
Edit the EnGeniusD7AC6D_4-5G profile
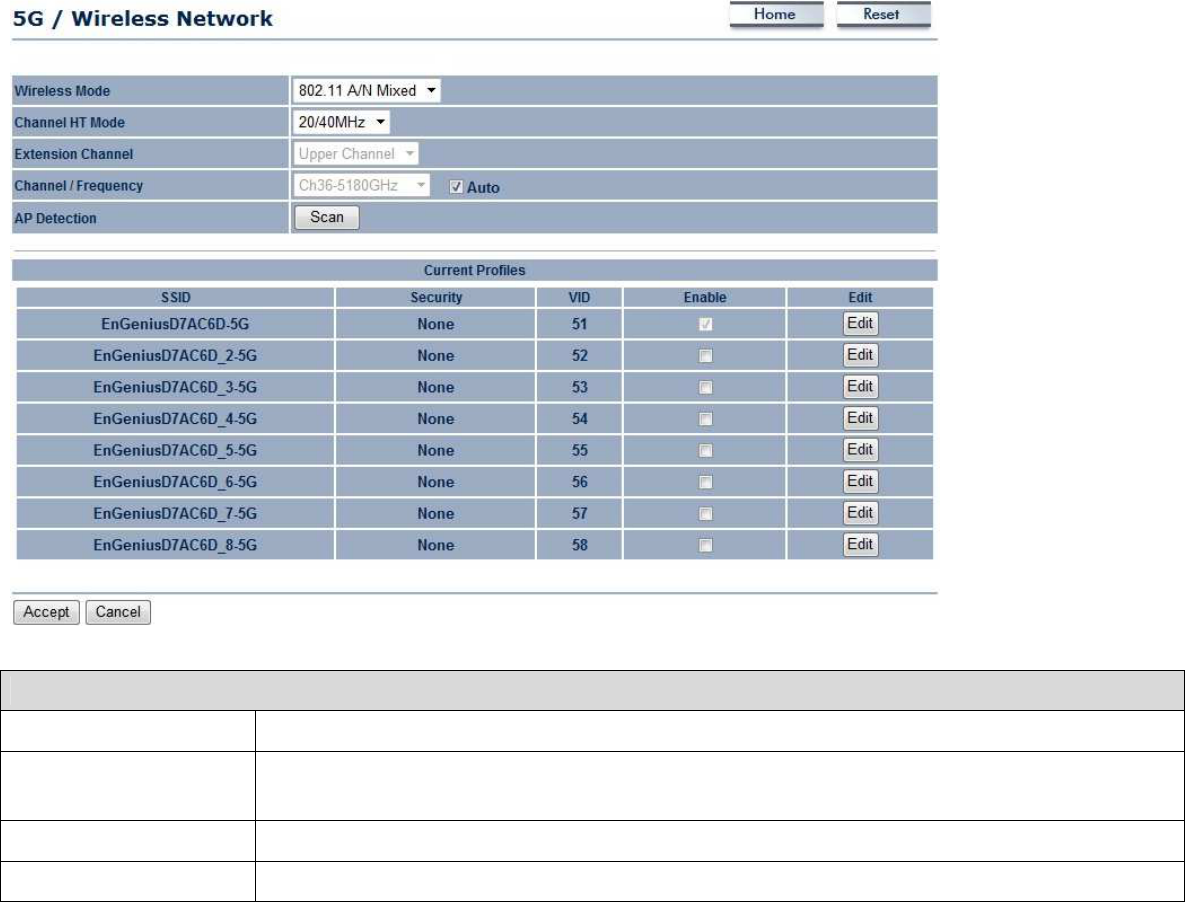click(860, 419)
